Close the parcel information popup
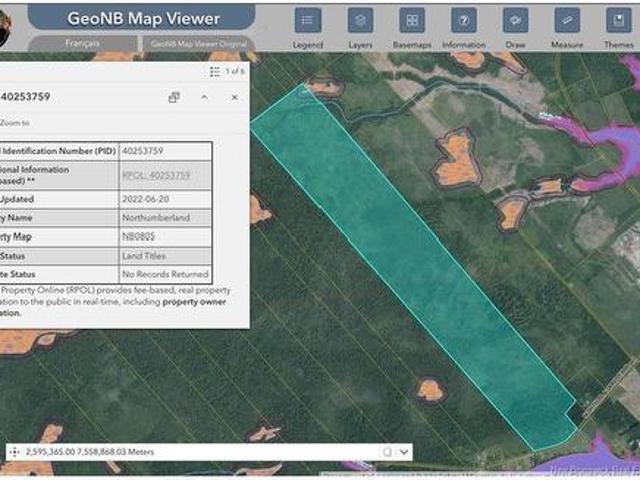The height and width of the screenshot is (480, 640). (x=234, y=97)
